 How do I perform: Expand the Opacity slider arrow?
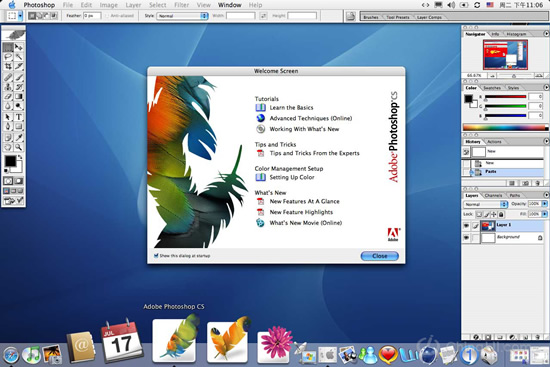click(544, 204)
